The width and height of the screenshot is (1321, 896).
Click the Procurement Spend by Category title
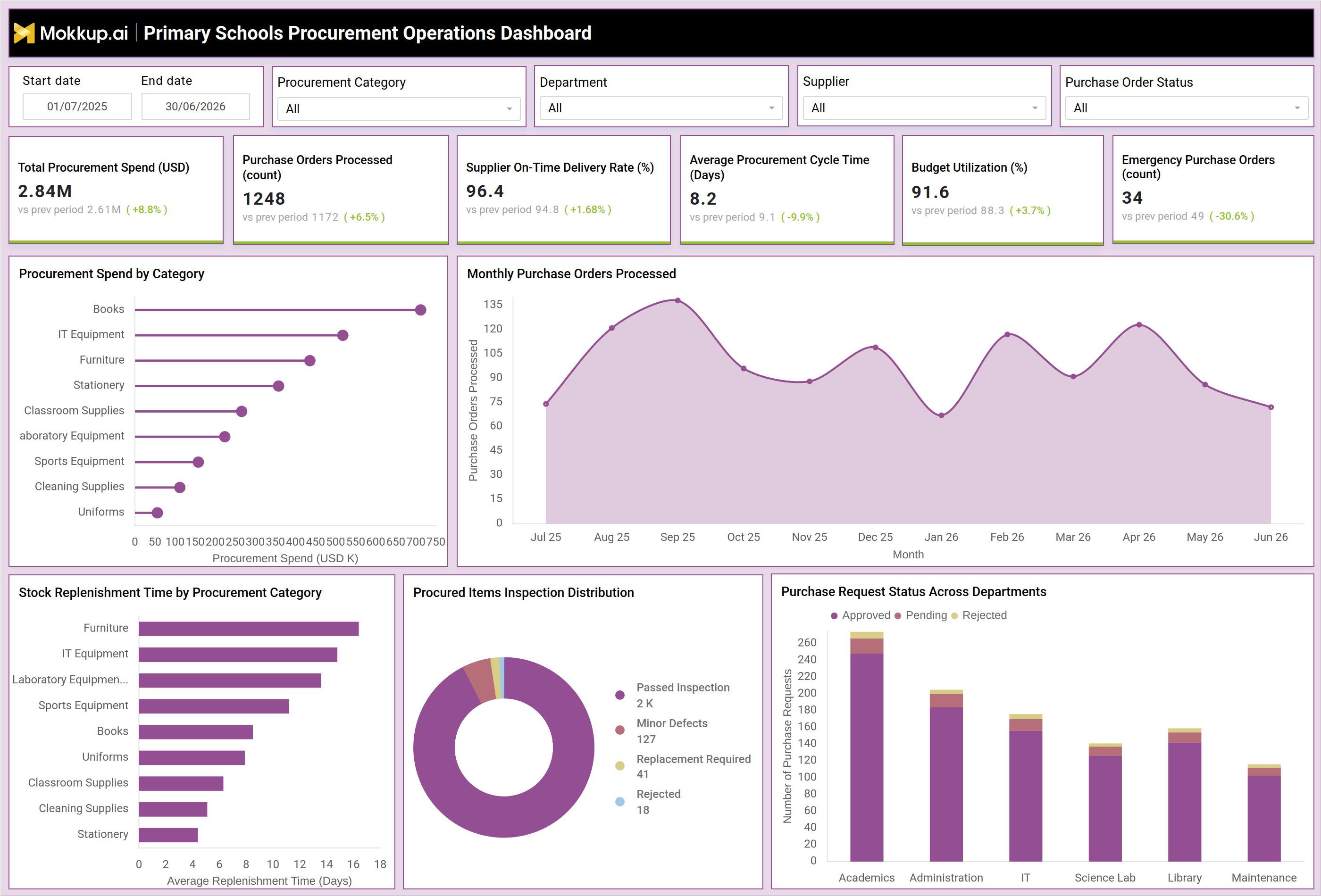click(111, 274)
